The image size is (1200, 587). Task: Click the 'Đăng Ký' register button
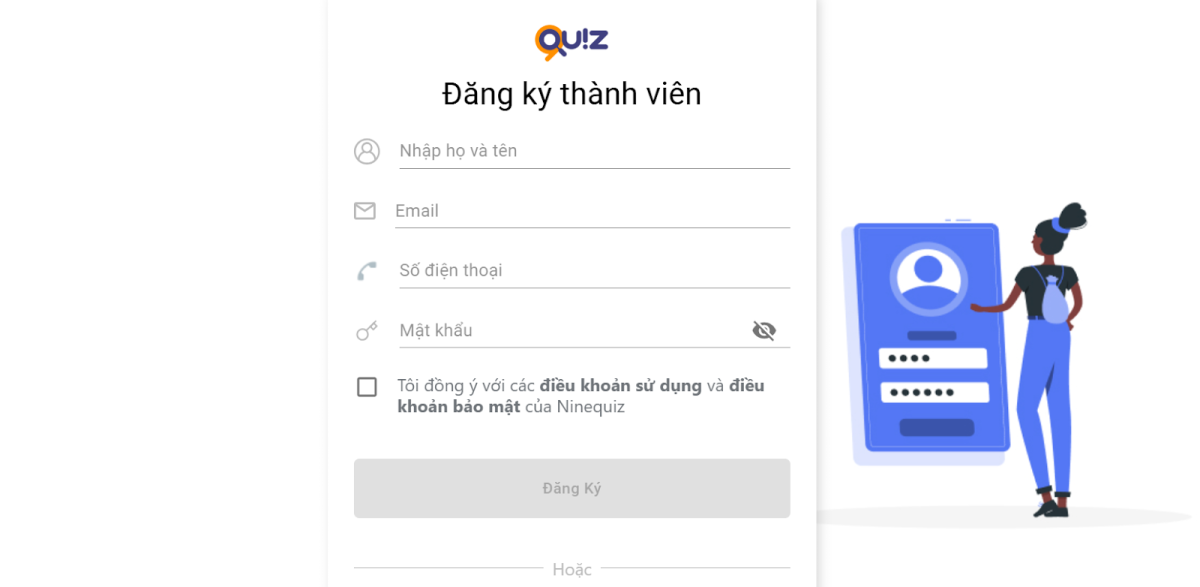pos(572,488)
